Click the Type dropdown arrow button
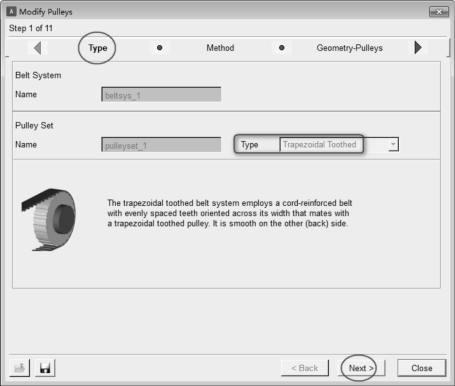 click(x=393, y=145)
